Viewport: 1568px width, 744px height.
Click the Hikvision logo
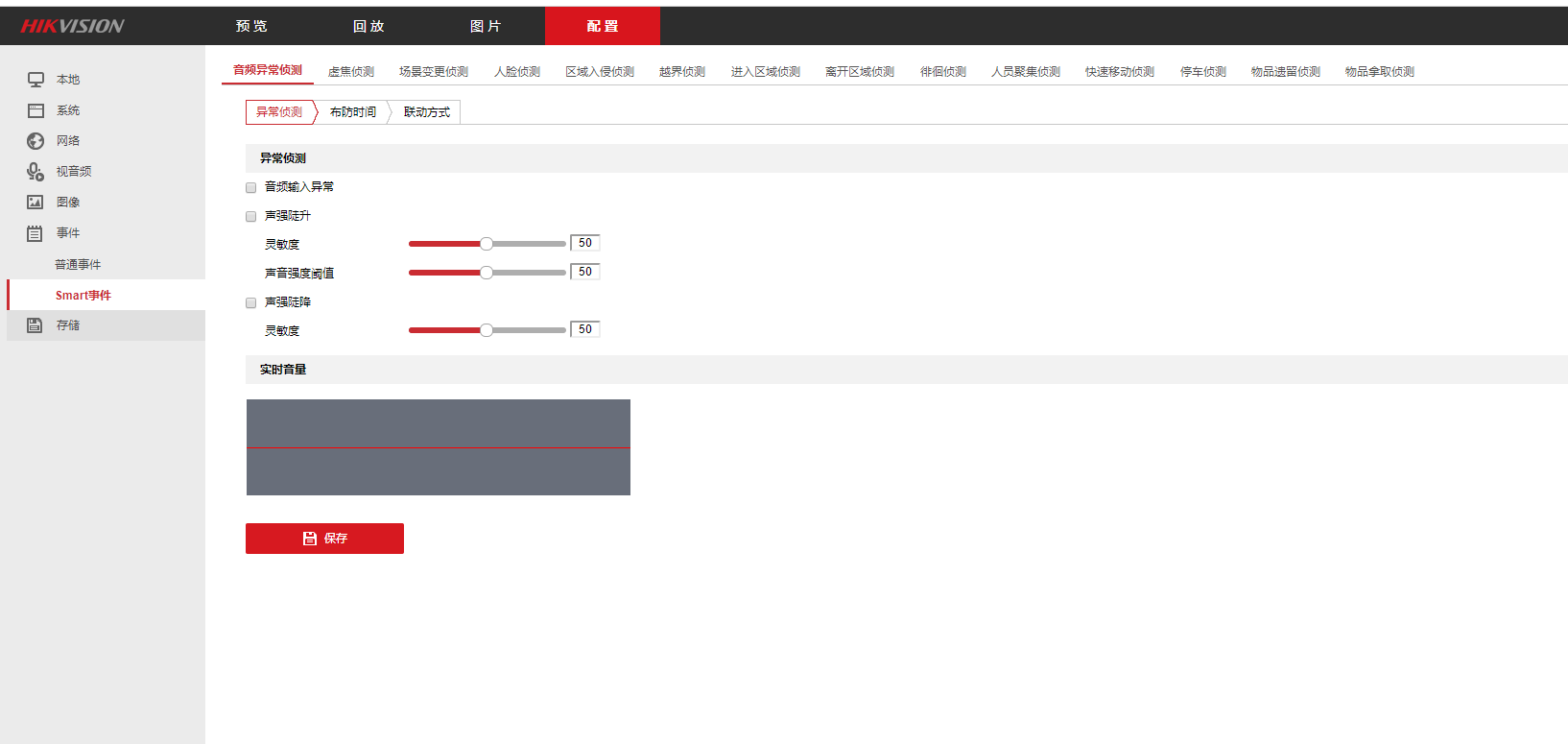point(73,26)
